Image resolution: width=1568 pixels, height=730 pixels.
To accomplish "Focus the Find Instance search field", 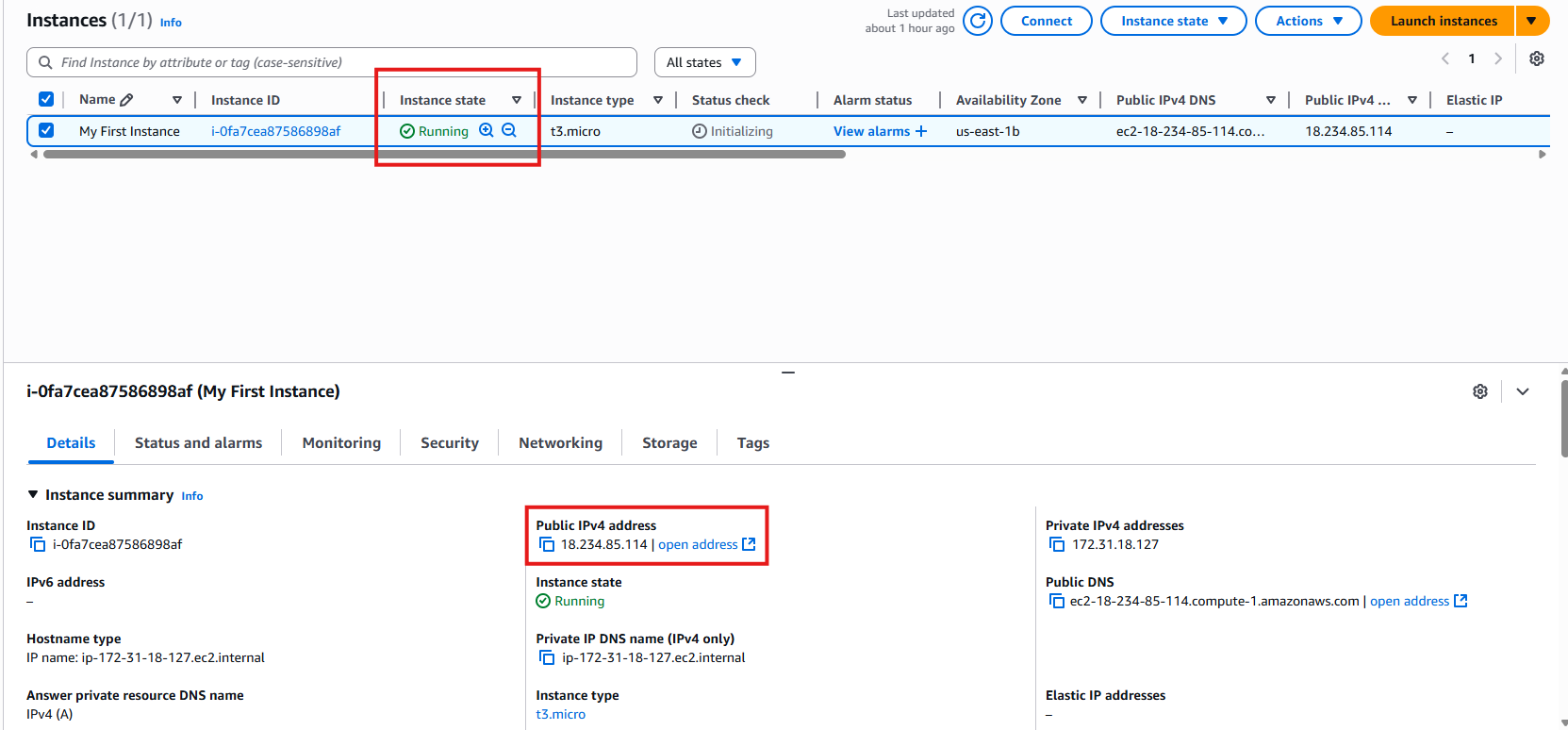I will click(339, 62).
